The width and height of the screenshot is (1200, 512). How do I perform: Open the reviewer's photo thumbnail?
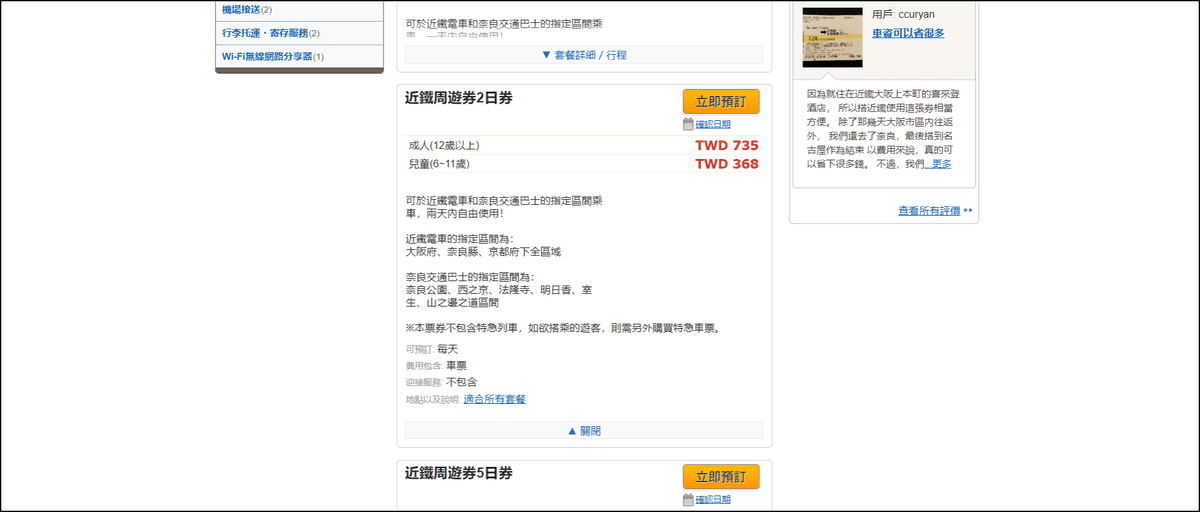[832, 37]
